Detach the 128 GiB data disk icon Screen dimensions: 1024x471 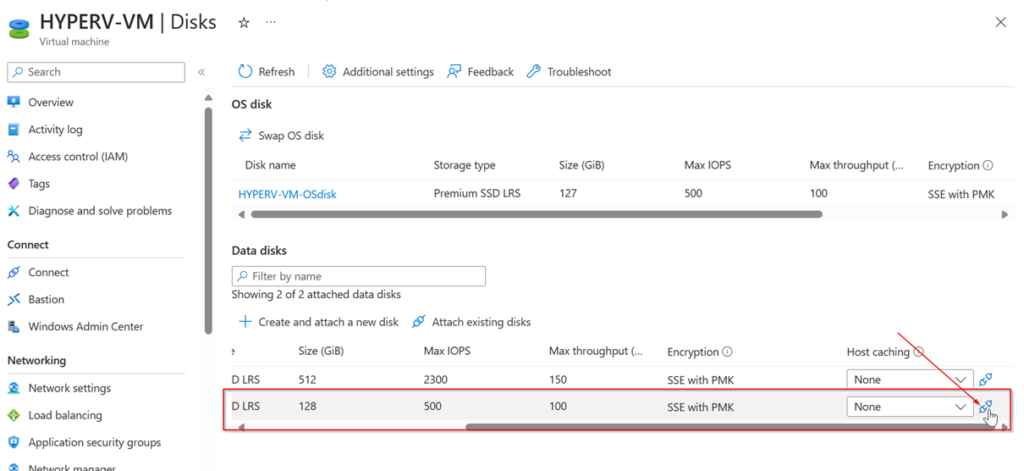pyautogui.click(x=986, y=406)
